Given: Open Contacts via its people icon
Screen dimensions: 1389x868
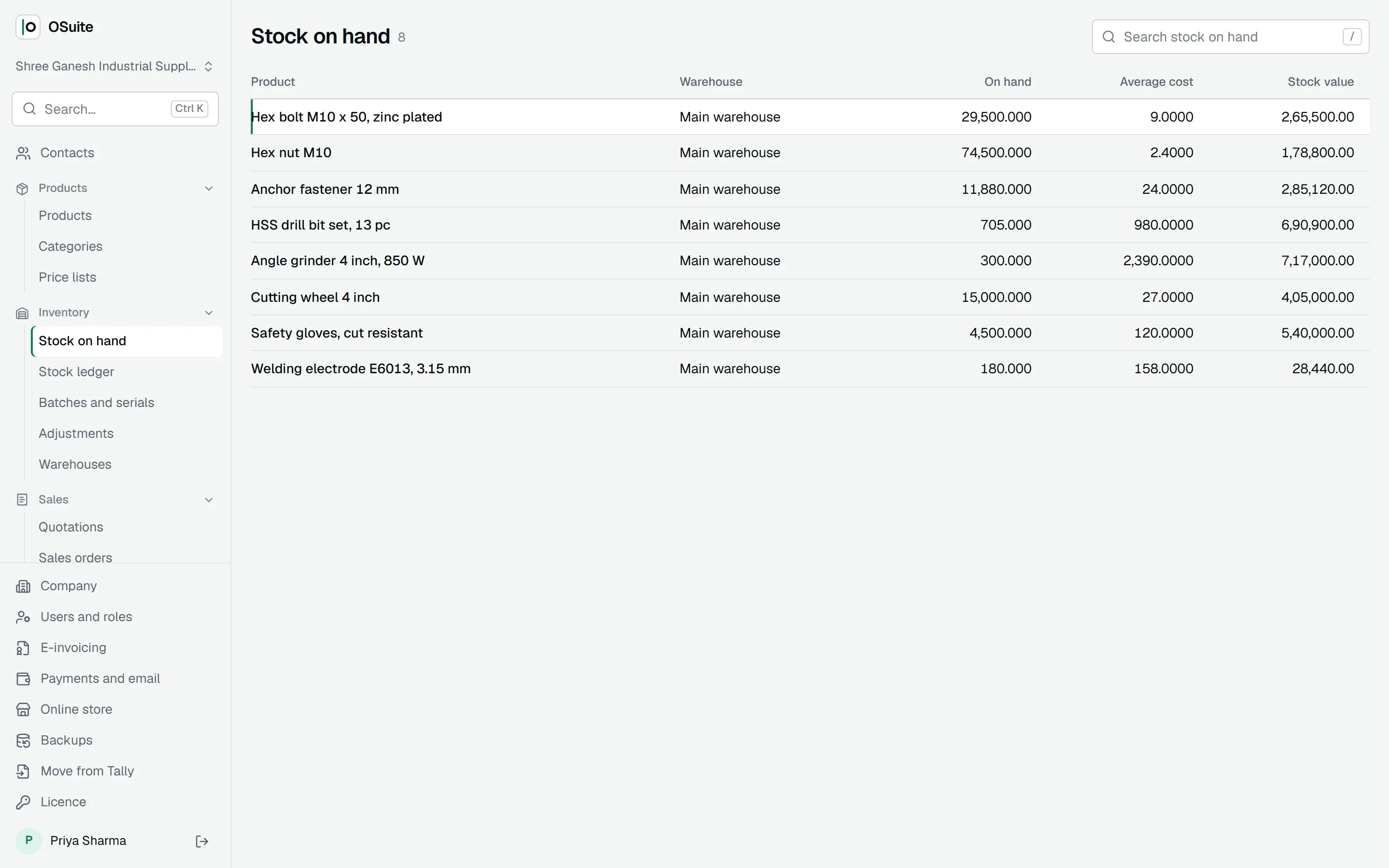Looking at the screenshot, I should coord(23,153).
